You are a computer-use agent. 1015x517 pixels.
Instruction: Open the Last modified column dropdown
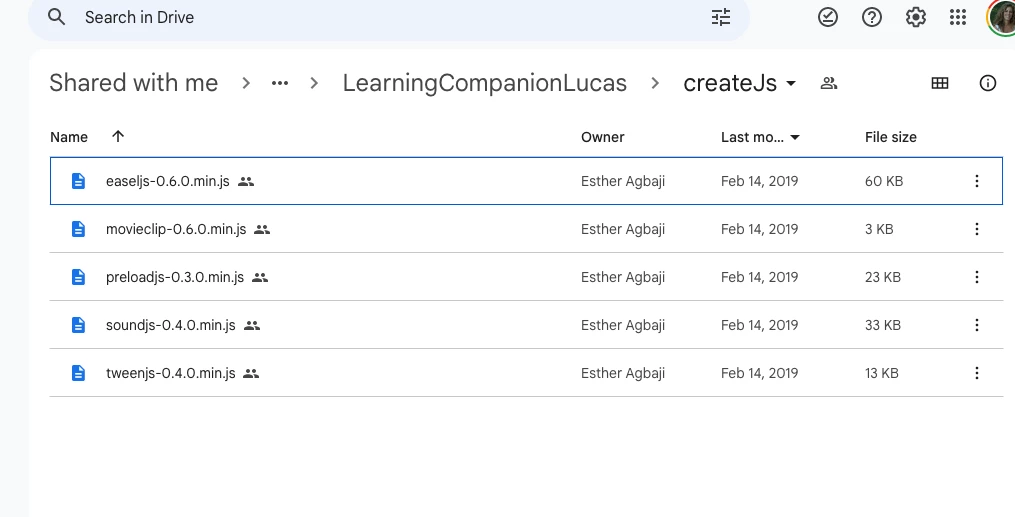coord(795,137)
